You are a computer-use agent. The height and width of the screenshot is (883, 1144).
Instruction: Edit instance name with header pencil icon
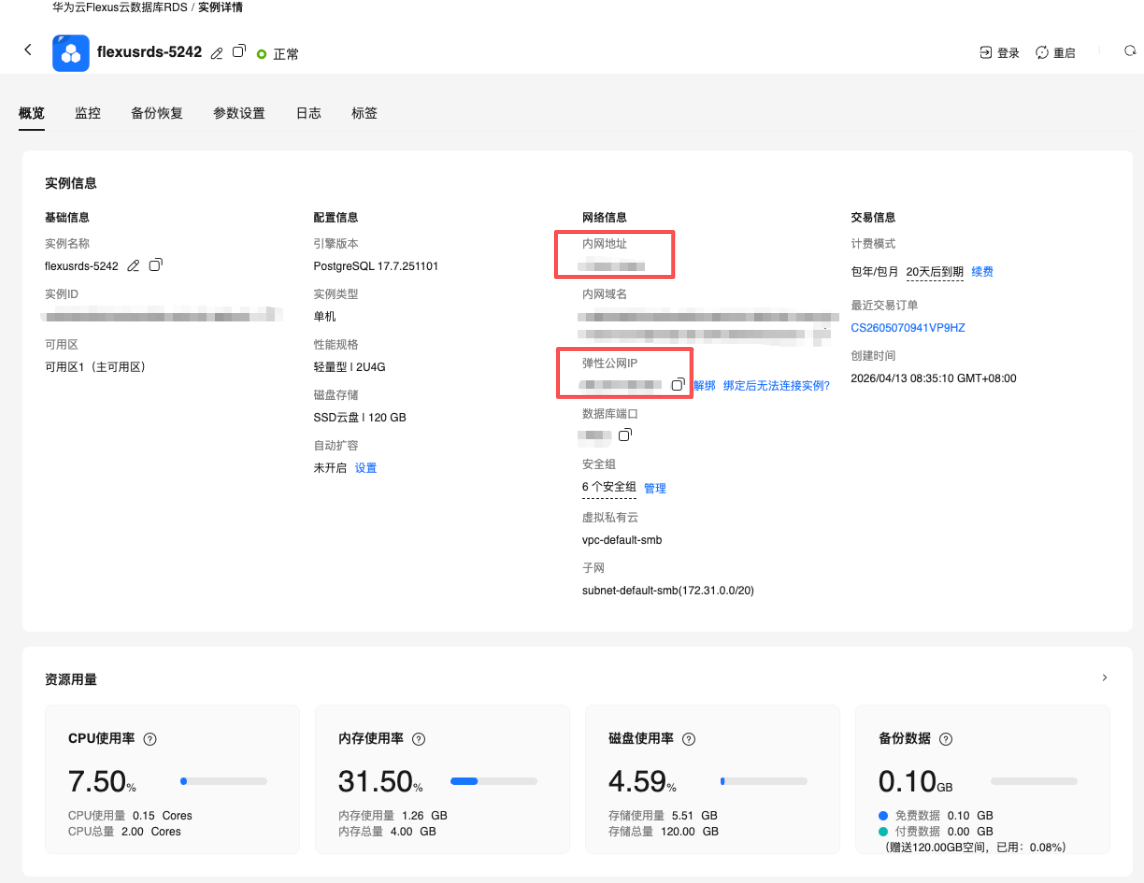click(217, 53)
